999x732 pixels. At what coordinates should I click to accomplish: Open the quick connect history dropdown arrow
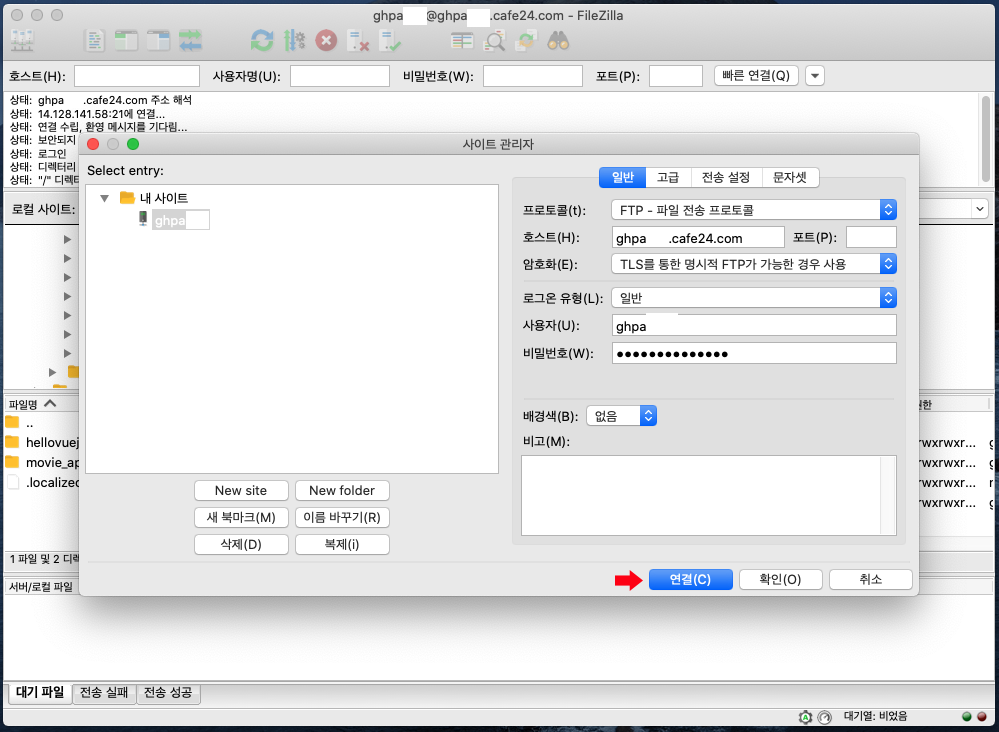point(814,76)
